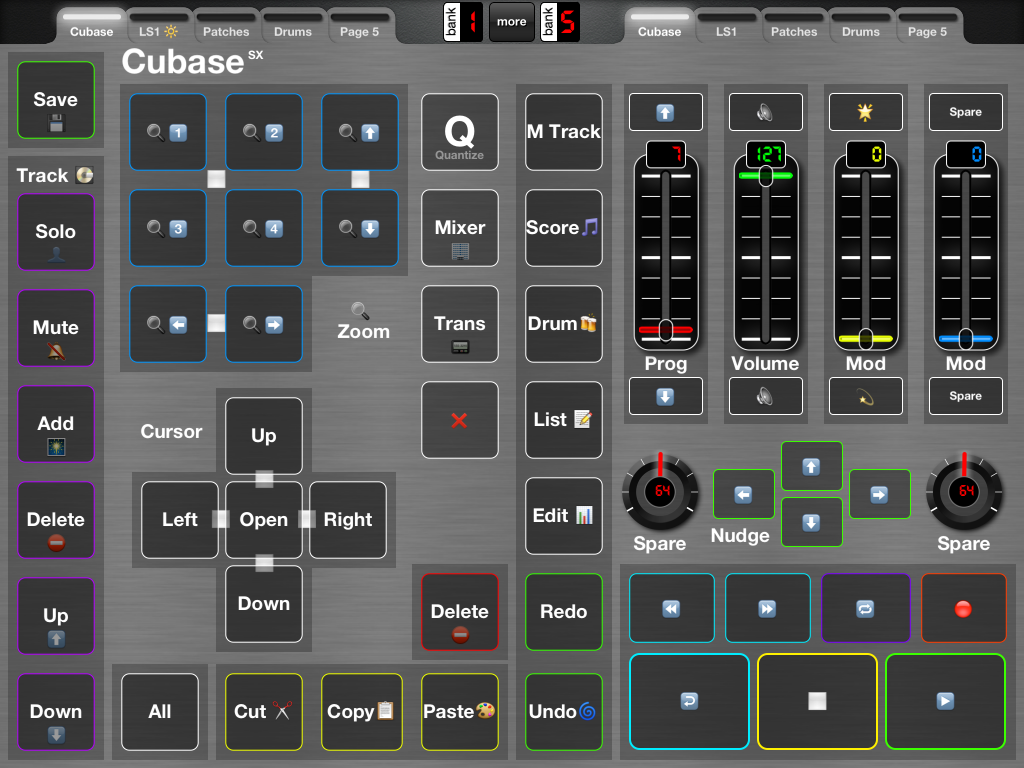Select zoom preset 3 button
Viewport: 1024px width, 768px height.
168,228
